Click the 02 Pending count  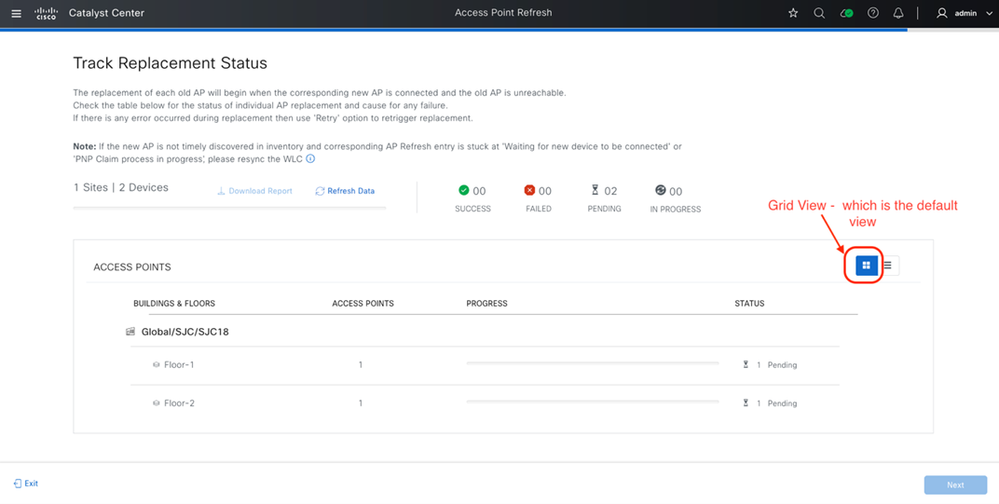click(x=610, y=191)
